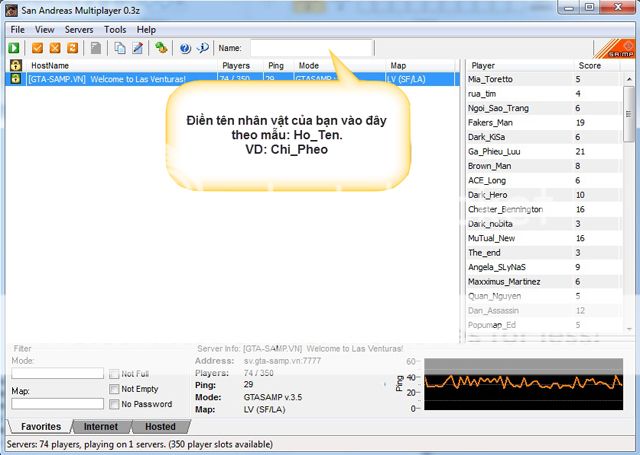Sort player list by Score column header

point(589,65)
